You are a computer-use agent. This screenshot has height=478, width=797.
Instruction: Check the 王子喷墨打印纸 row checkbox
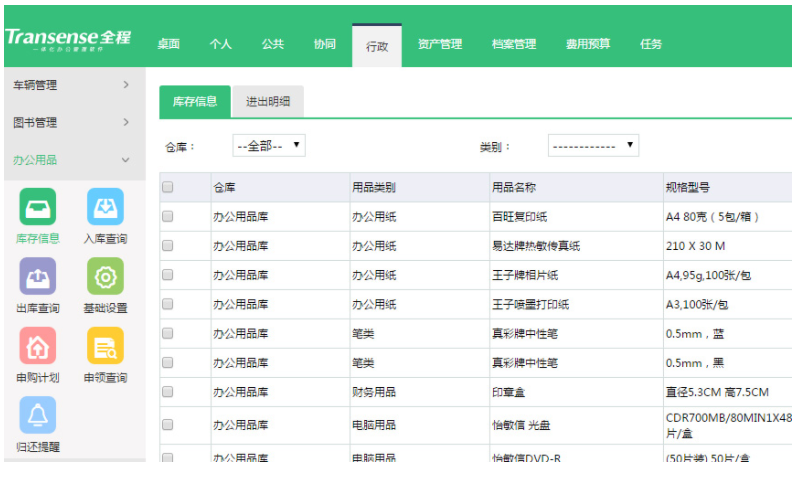(x=168, y=304)
